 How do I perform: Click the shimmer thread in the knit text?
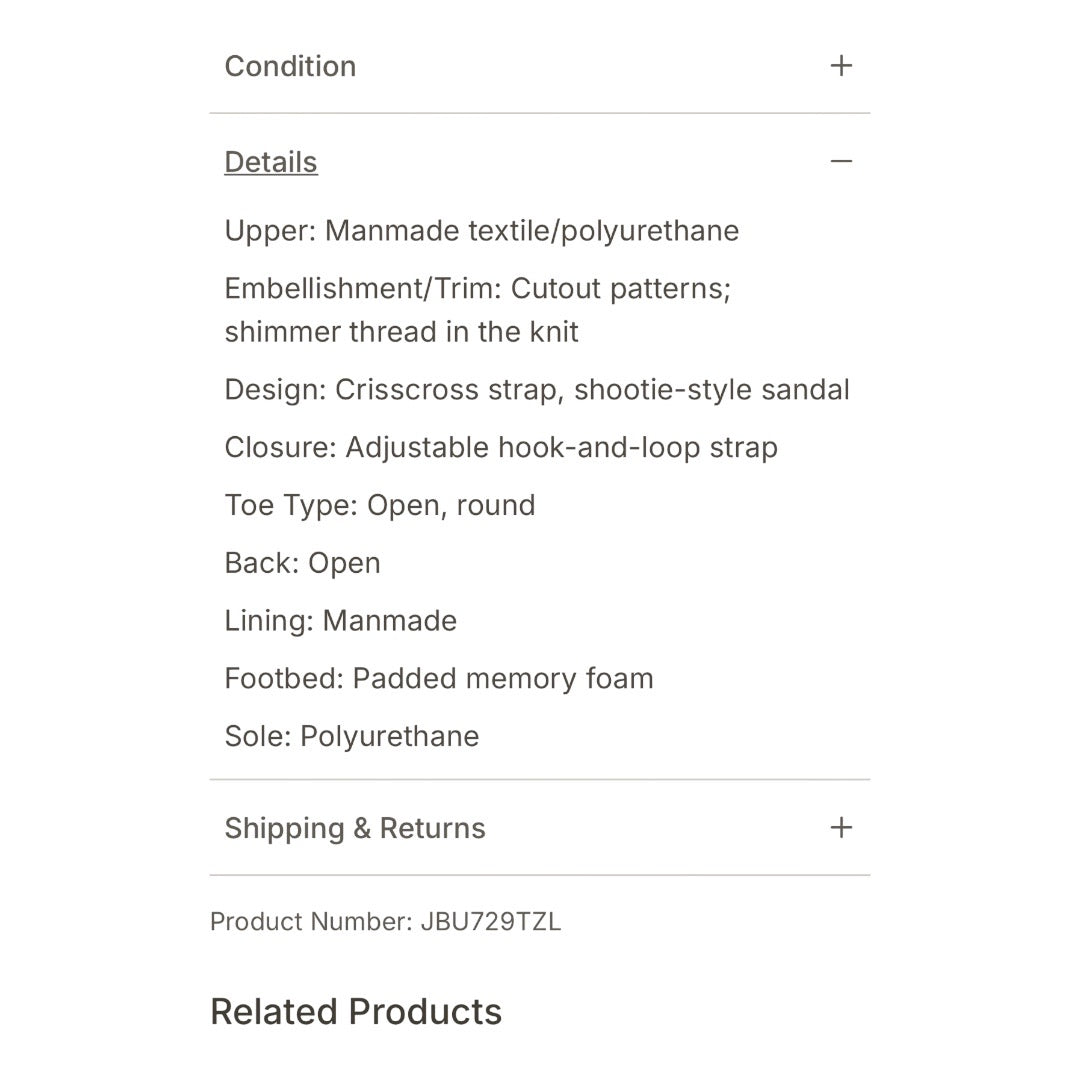click(x=401, y=332)
